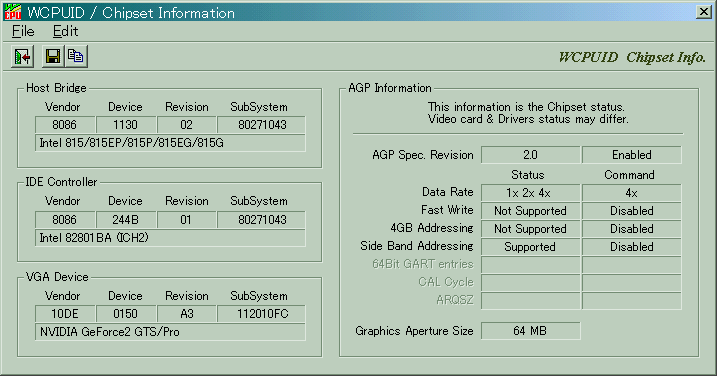Click the AGP Information group label
Viewport: 717px width, 376px height.
click(x=390, y=88)
